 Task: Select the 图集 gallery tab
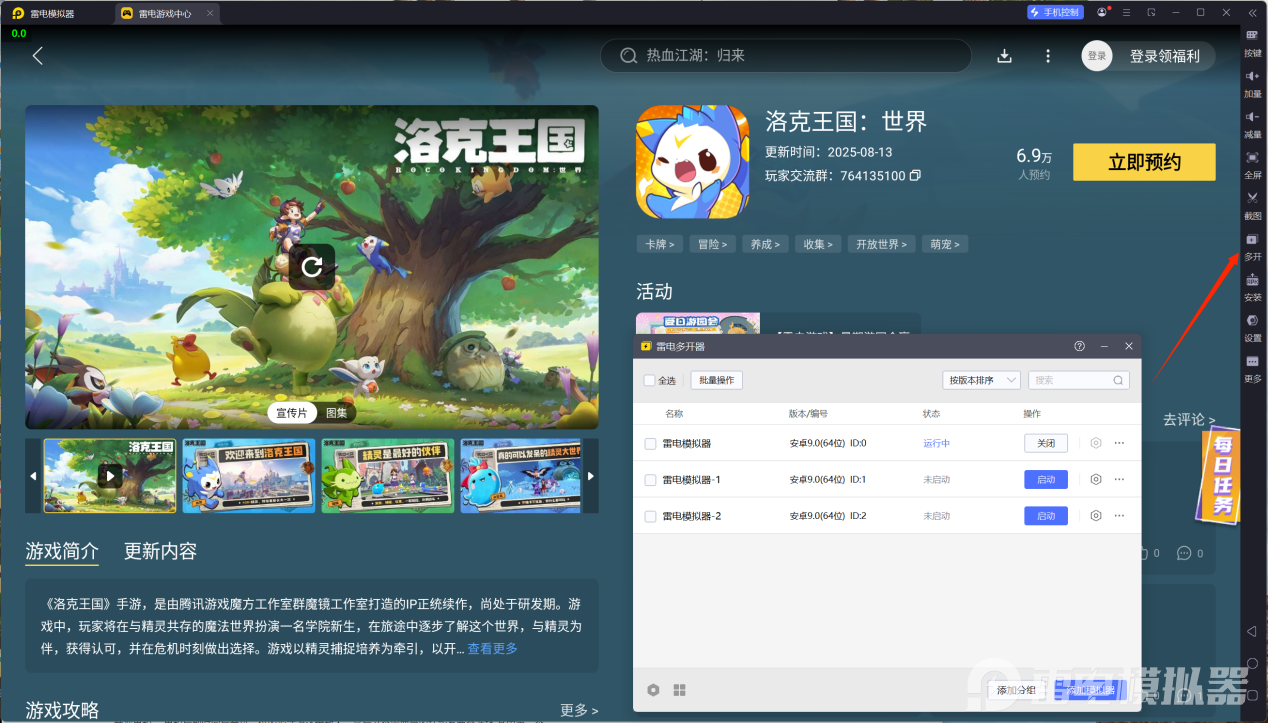[336, 413]
